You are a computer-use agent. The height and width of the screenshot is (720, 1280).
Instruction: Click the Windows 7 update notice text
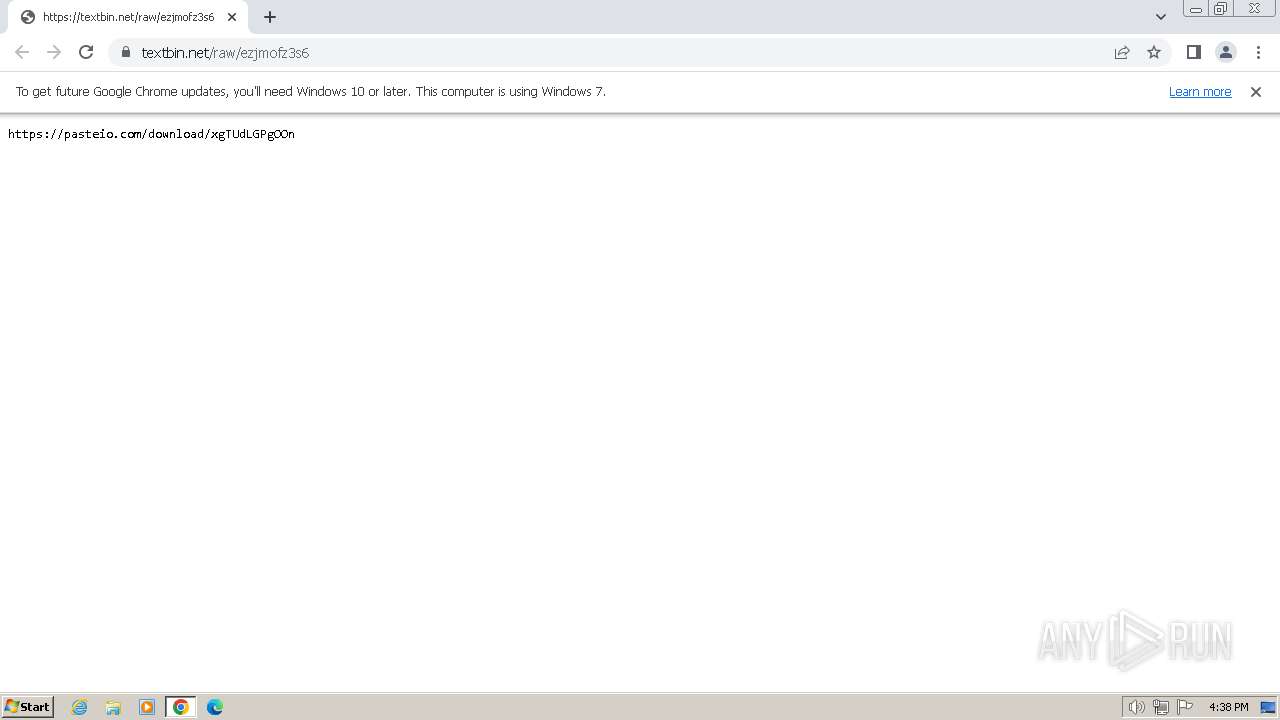(311, 91)
